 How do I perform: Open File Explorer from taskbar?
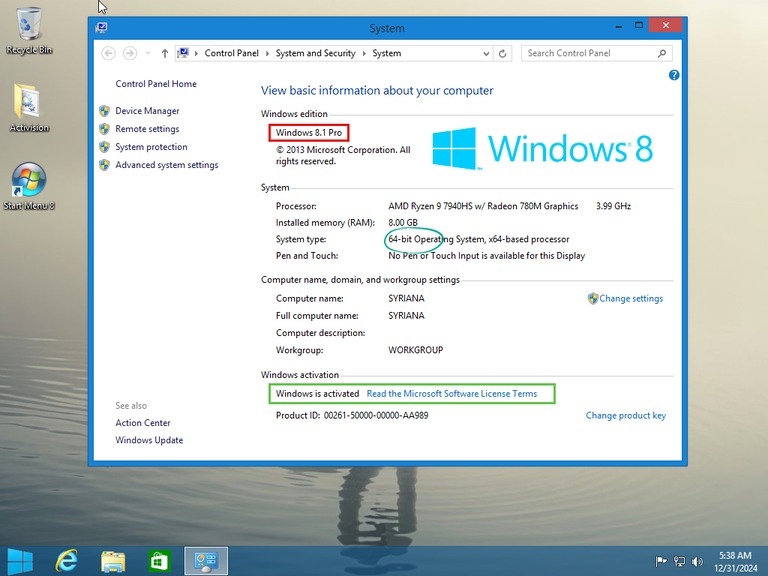point(113,561)
